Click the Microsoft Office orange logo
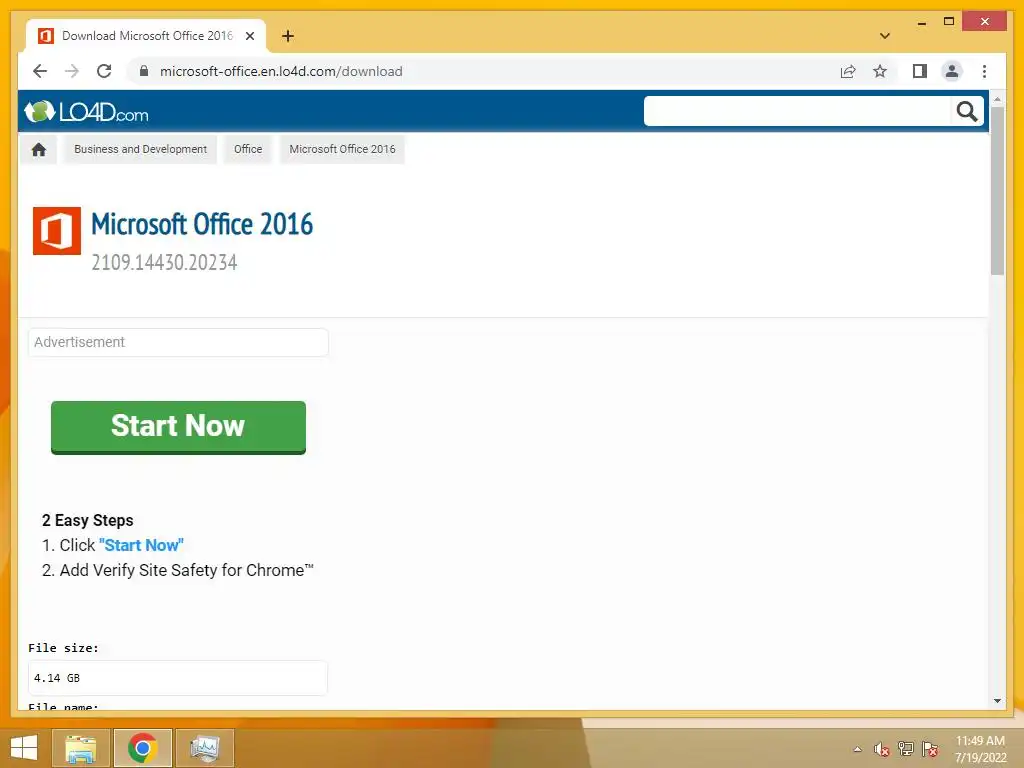1024x768 pixels. (57, 231)
